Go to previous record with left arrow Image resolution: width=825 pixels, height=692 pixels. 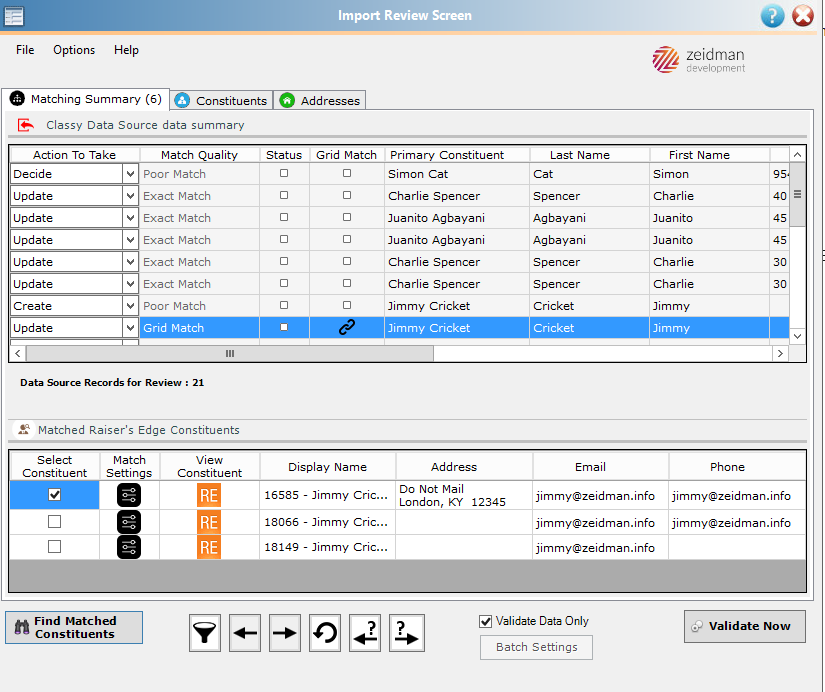245,633
